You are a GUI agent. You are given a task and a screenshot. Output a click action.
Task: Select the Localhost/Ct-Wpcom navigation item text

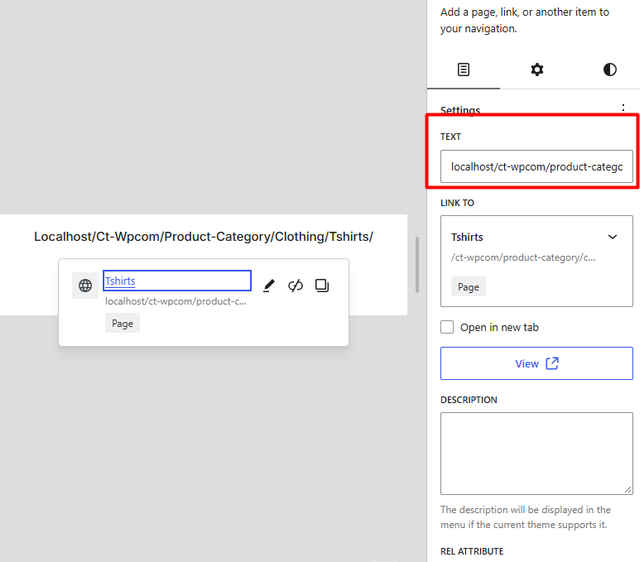click(203, 237)
